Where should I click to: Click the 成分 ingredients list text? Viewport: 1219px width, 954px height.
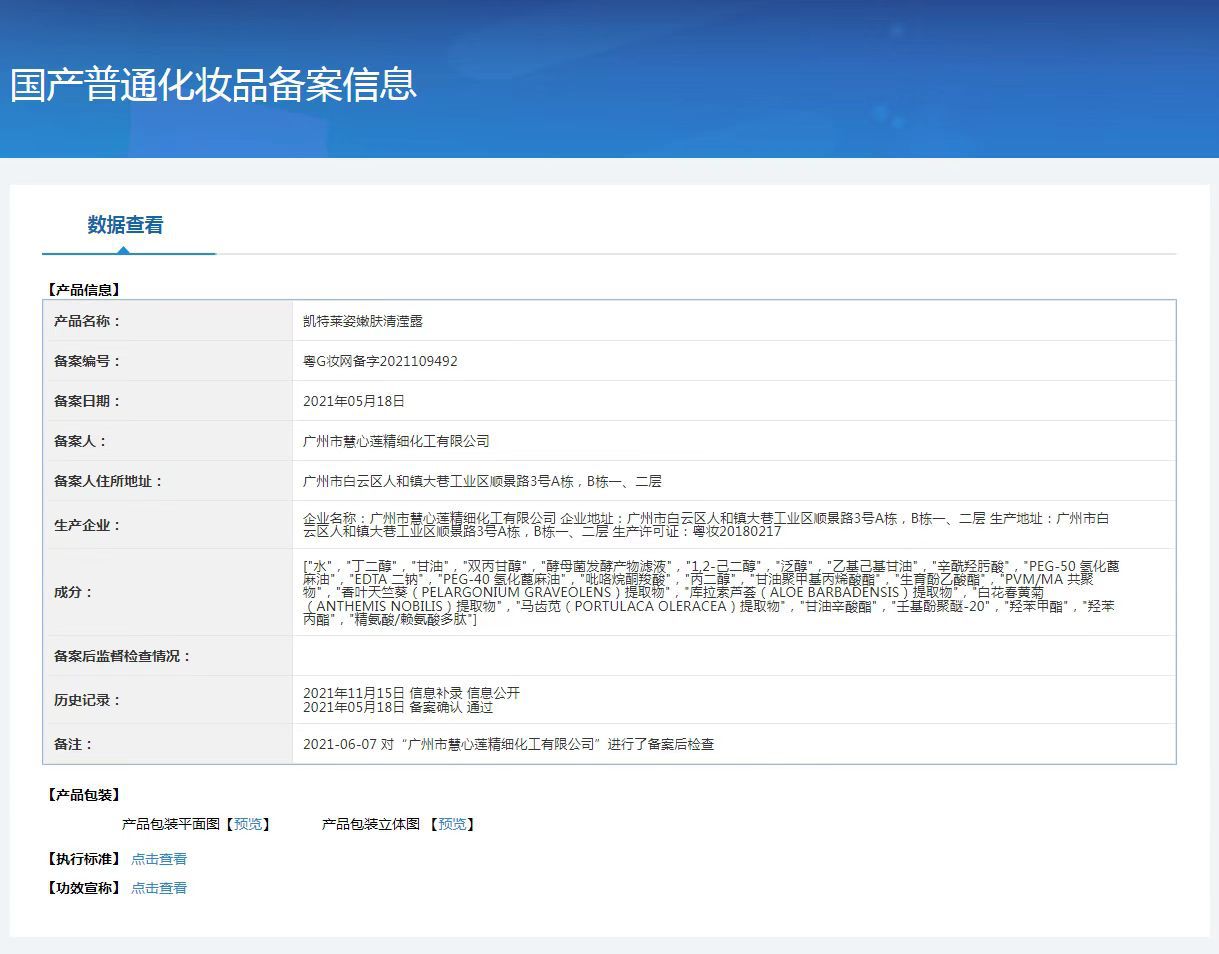click(710, 592)
